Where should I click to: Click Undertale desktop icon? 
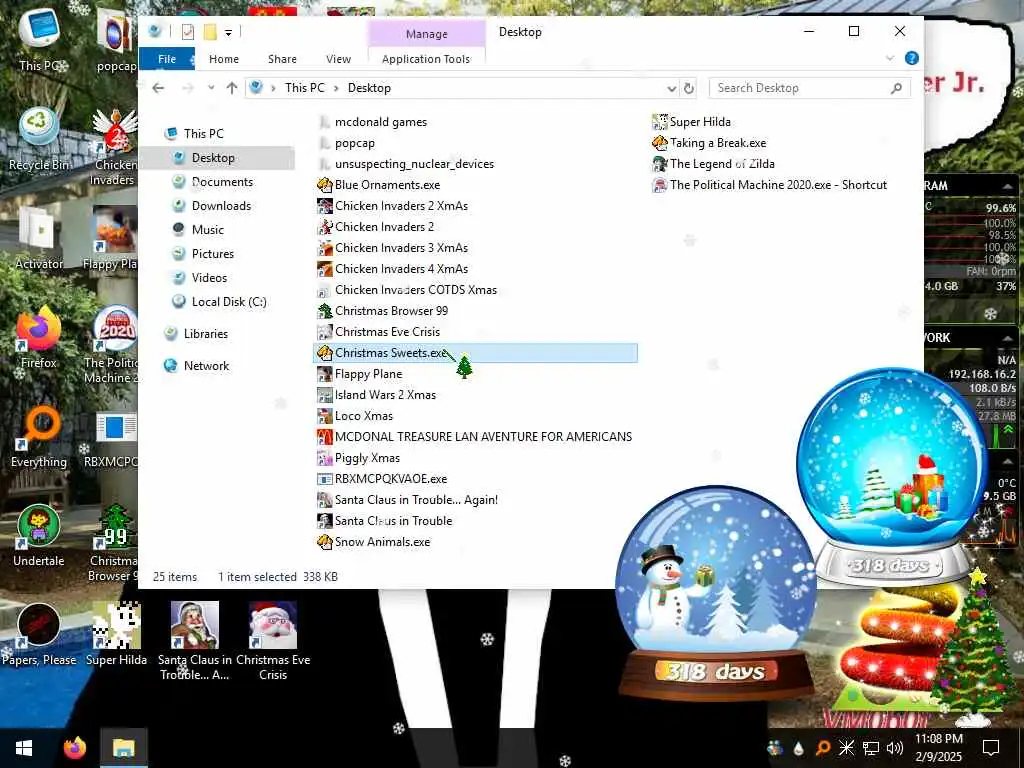click(39, 526)
